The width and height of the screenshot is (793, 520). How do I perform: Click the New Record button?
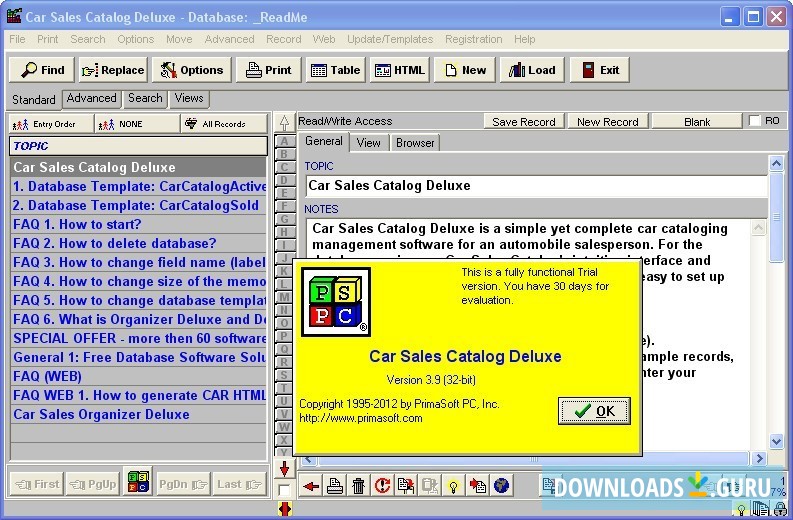[607, 122]
